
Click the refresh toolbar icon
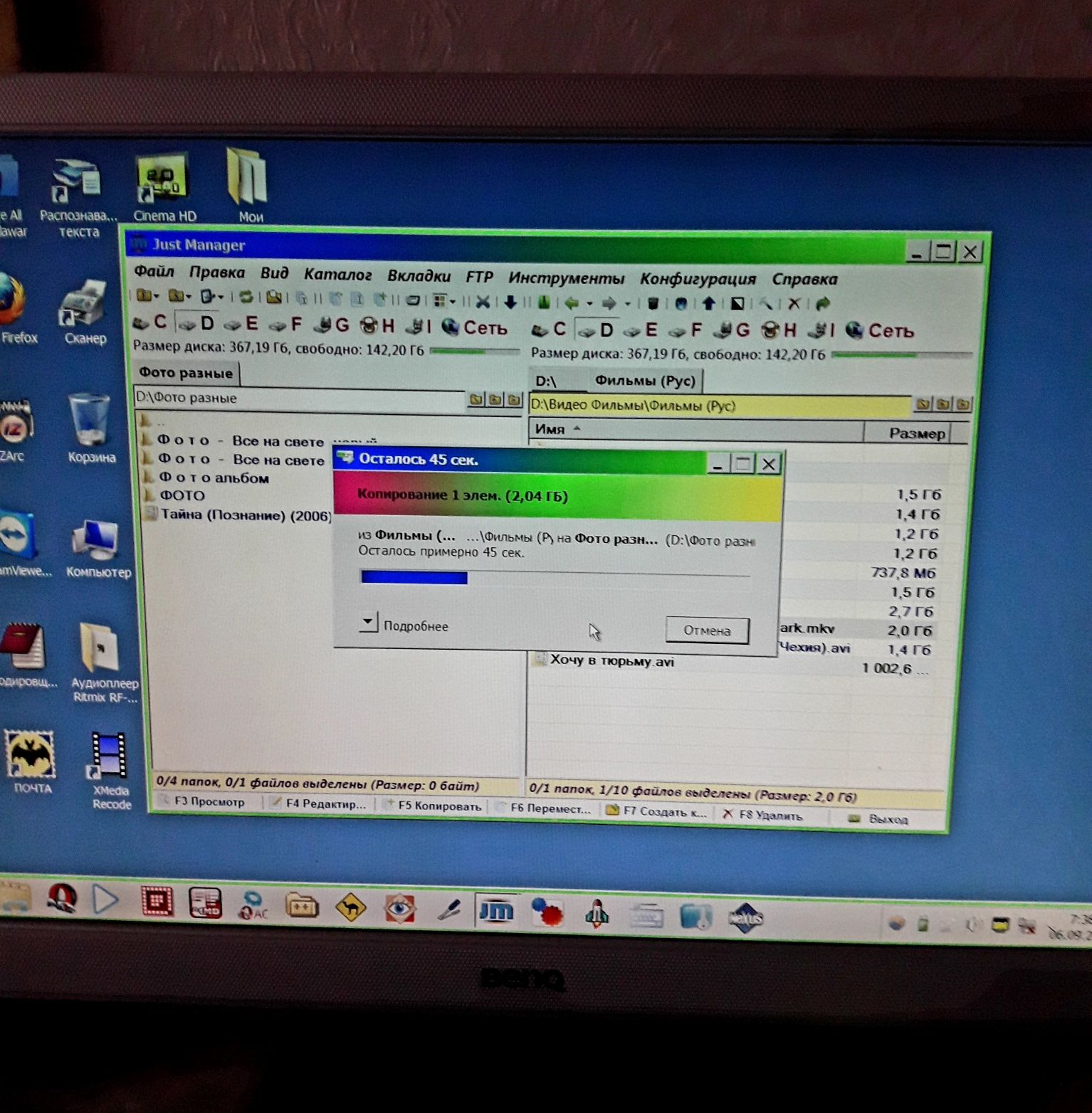pyautogui.click(x=246, y=297)
